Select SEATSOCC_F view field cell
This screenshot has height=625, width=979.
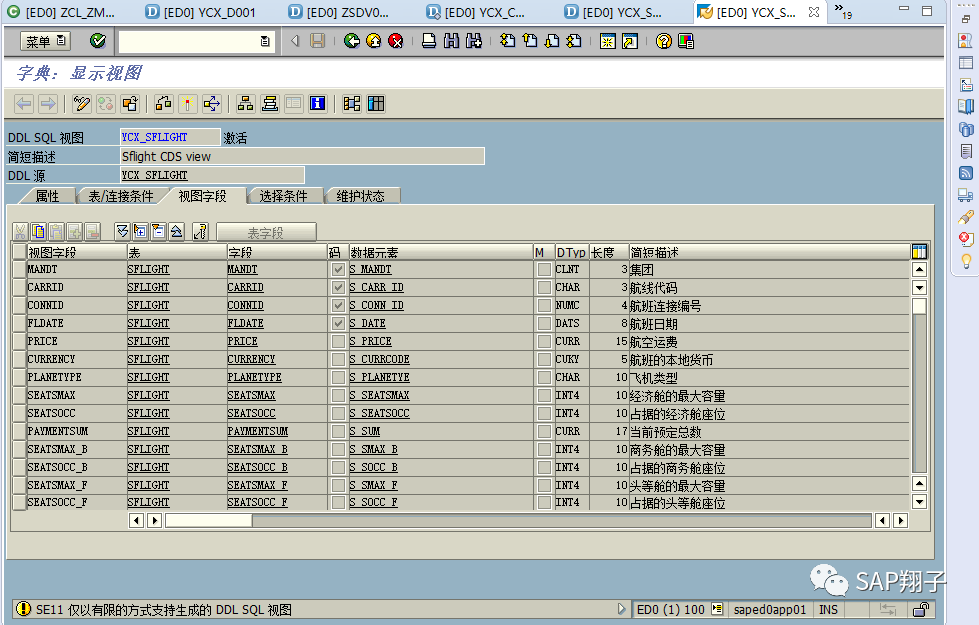click(x=76, y=502)
